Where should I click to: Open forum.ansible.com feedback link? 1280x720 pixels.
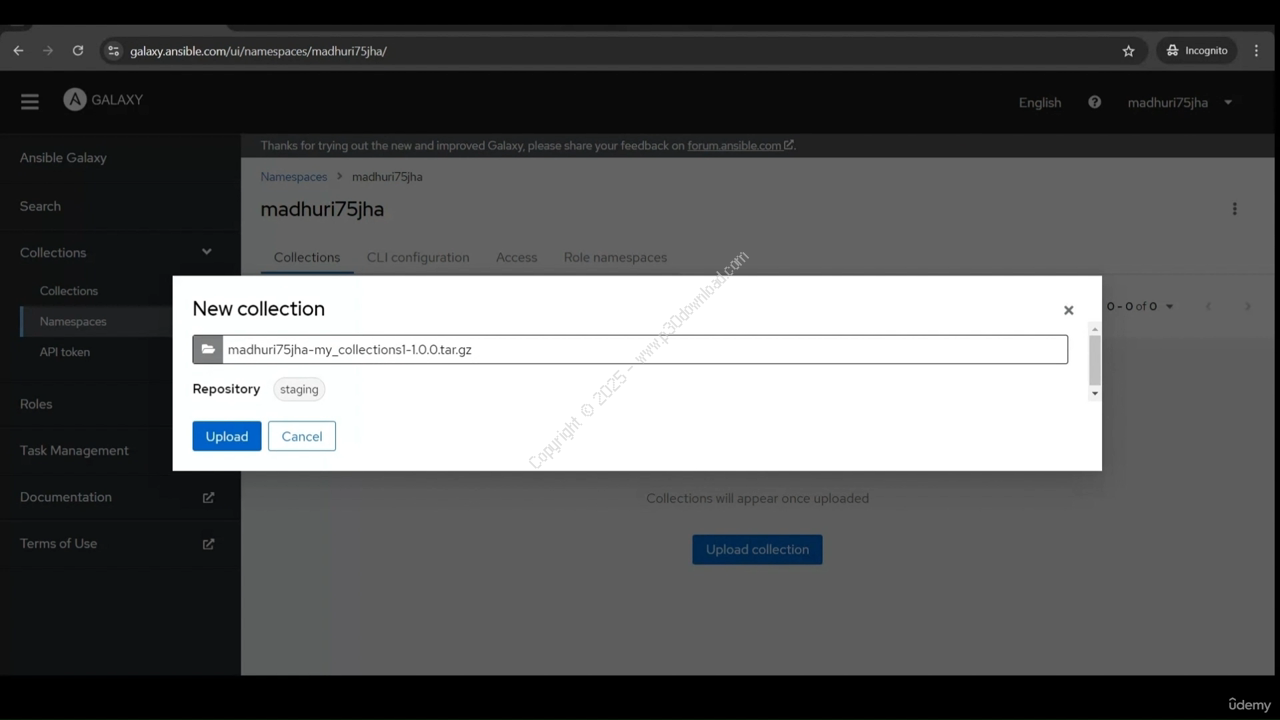(x=740, y=145)
